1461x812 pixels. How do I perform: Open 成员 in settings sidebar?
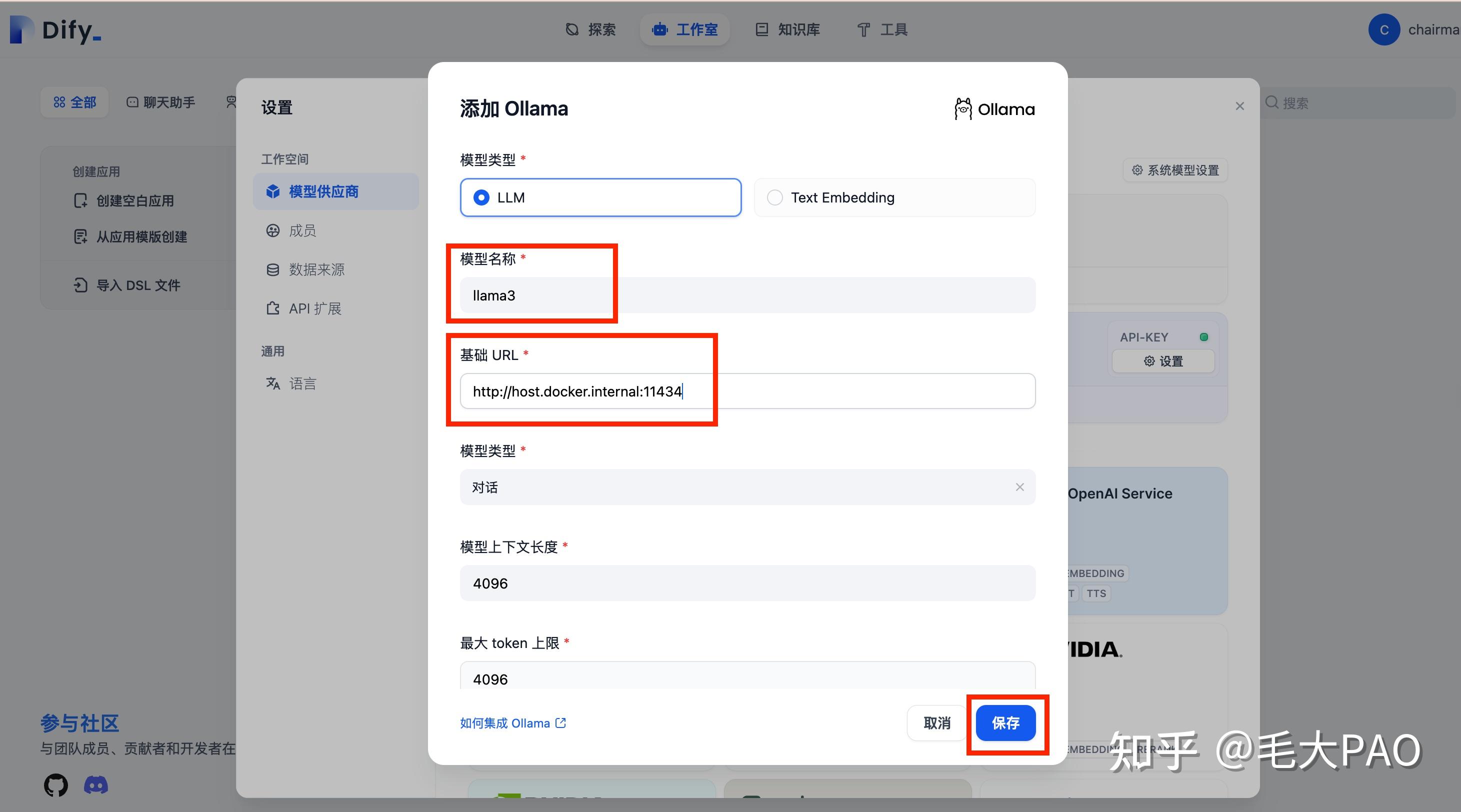pyautogui.click(x=336, y=231)
